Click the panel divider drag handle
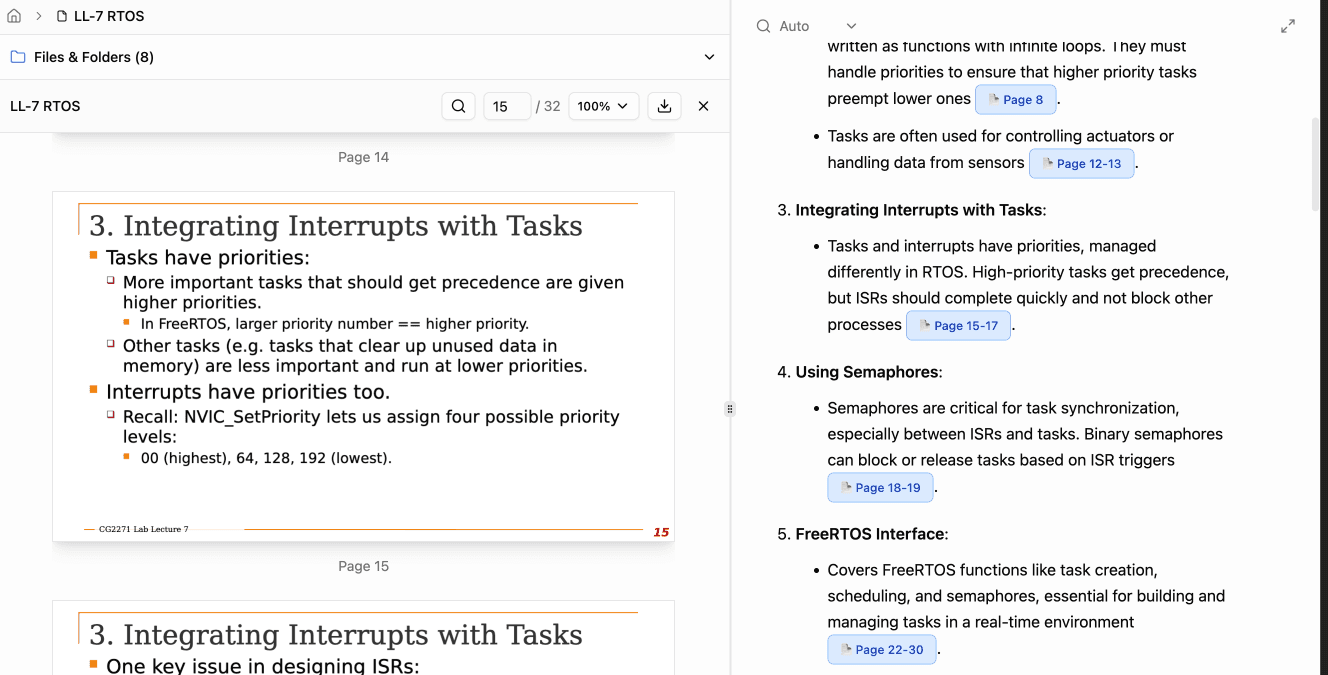Screen dimensions: 1328x675 tap(730, 409)
